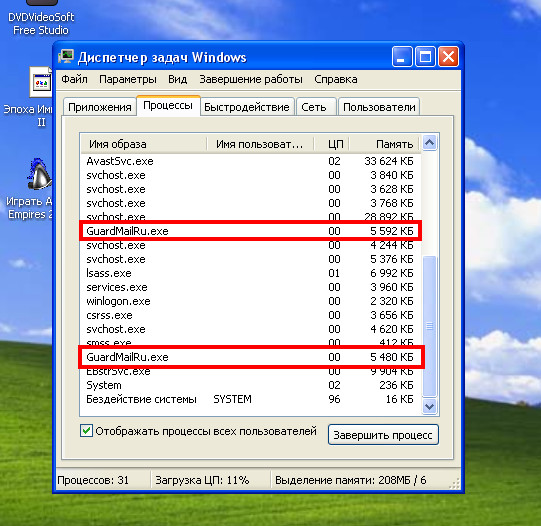Sort by the ЦП column header
Viewport: 541px width, 526px height.
(332, 144)
